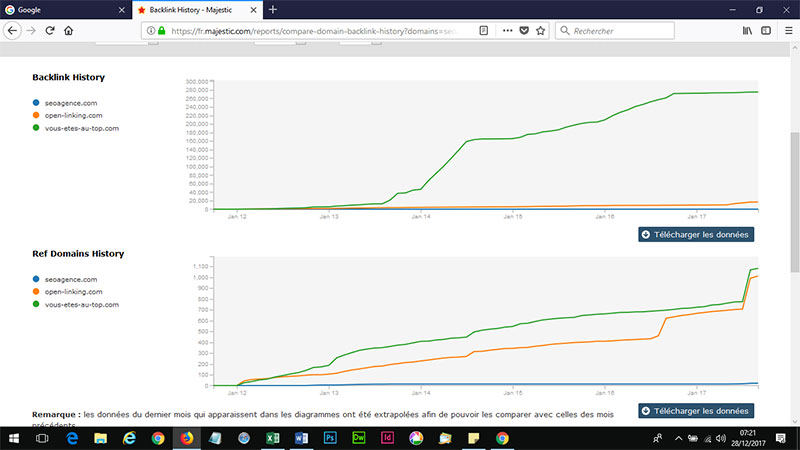Open the volume control in system tray
Image resolution: width=800 pixels, height=450 pixels.
coord(721,438)
